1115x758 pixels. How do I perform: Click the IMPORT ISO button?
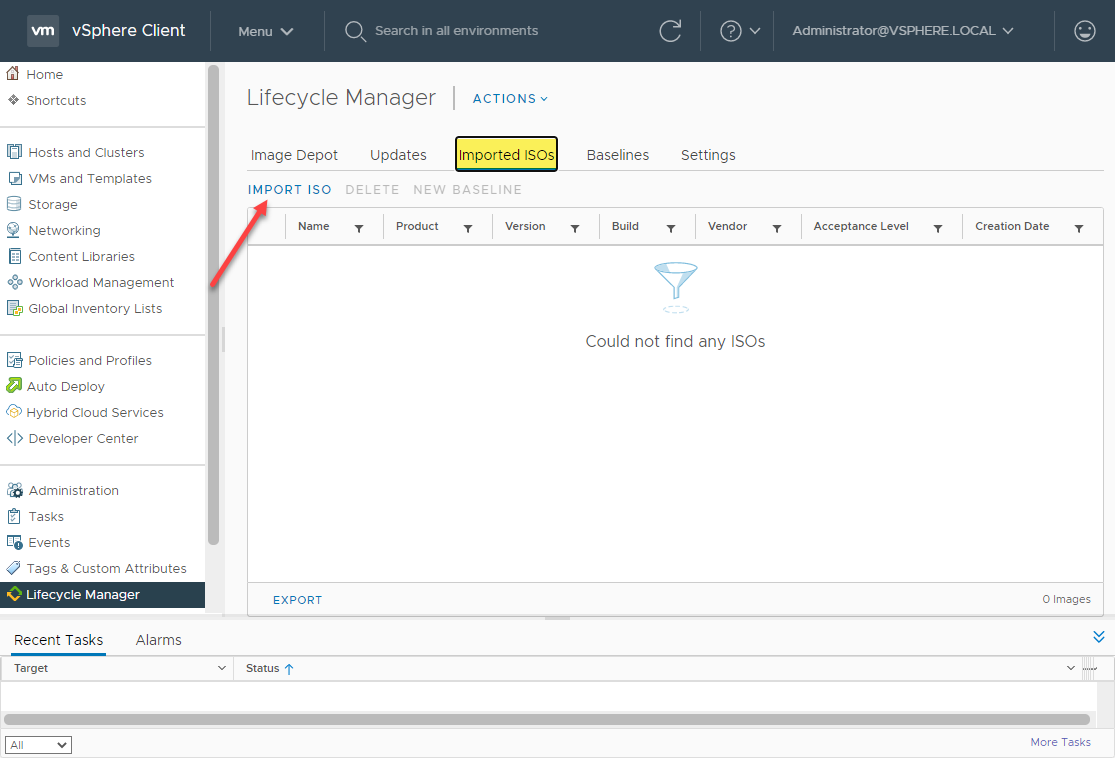point(289,190)
